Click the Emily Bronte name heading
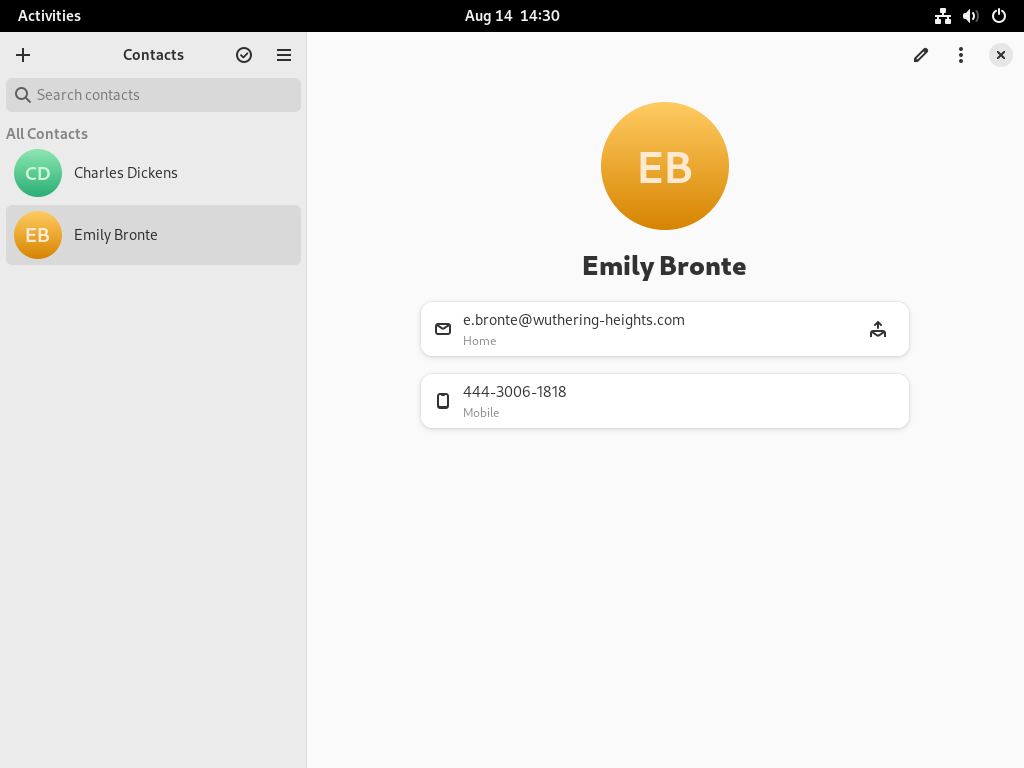Viewport: 1024px width, 768px height. click(x=664, y=266)
